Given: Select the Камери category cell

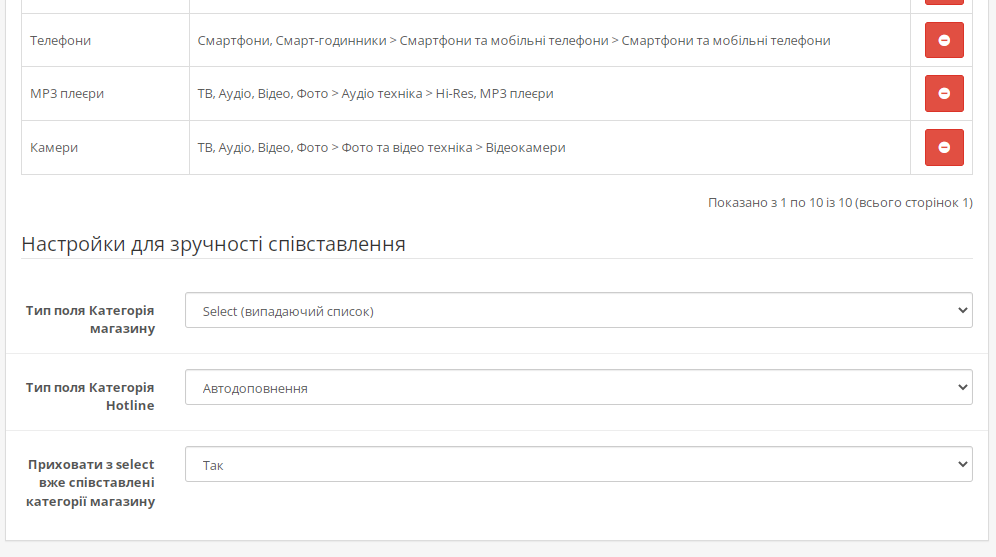Looking at the screenshot, I should point(105,147).
